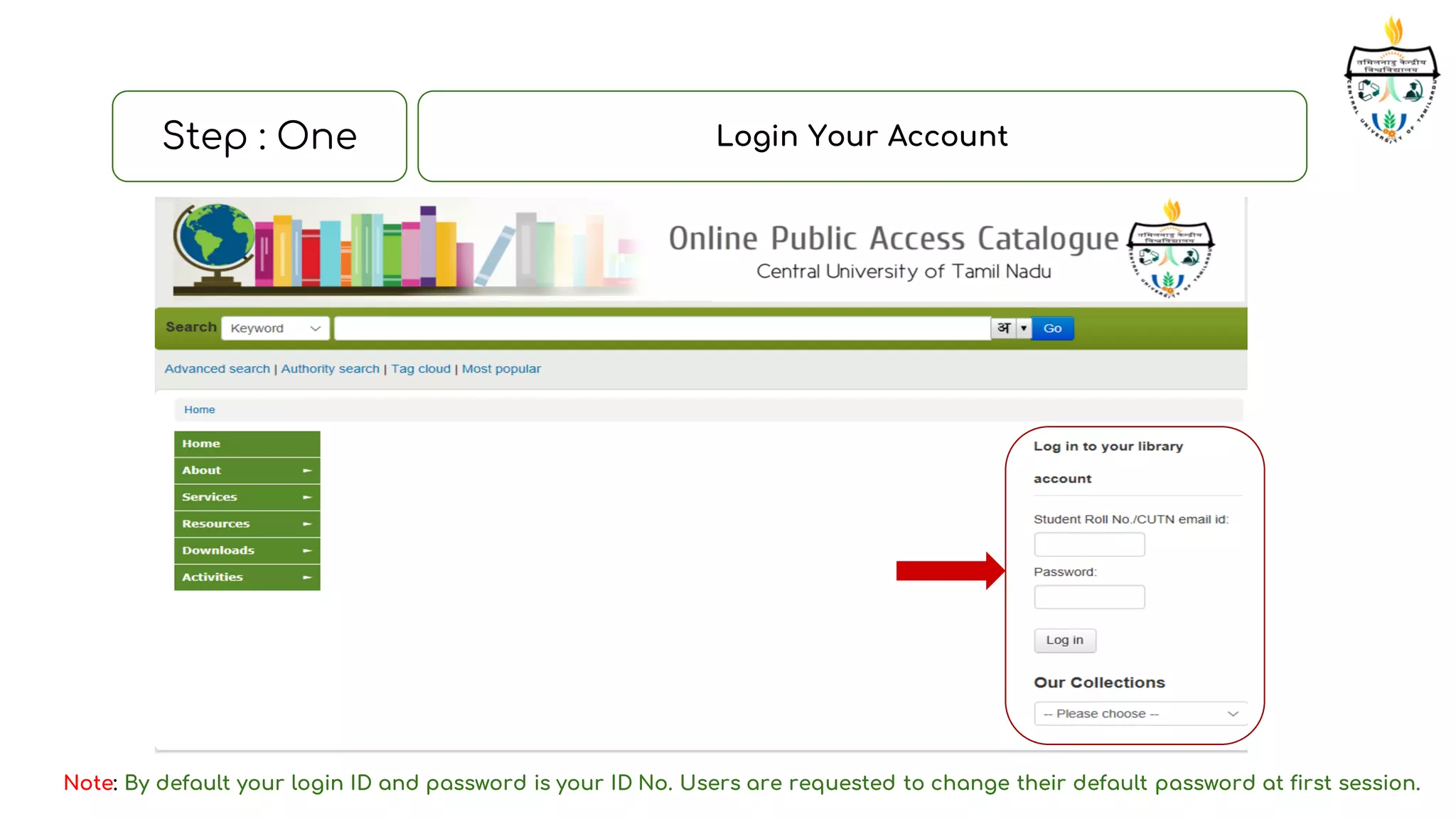Expand the Resources submenu arrow

pyautogui.click(x=307, y=524)
